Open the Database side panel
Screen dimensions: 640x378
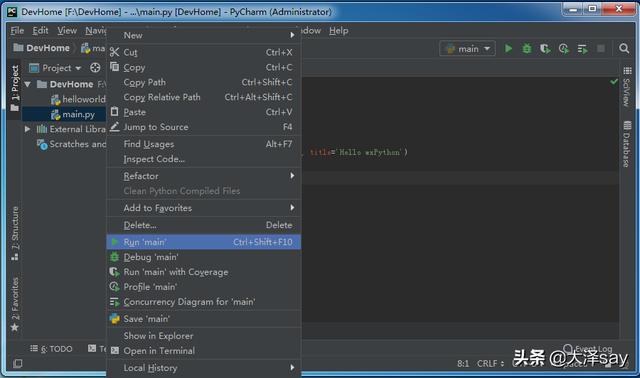tap(627, 144)
